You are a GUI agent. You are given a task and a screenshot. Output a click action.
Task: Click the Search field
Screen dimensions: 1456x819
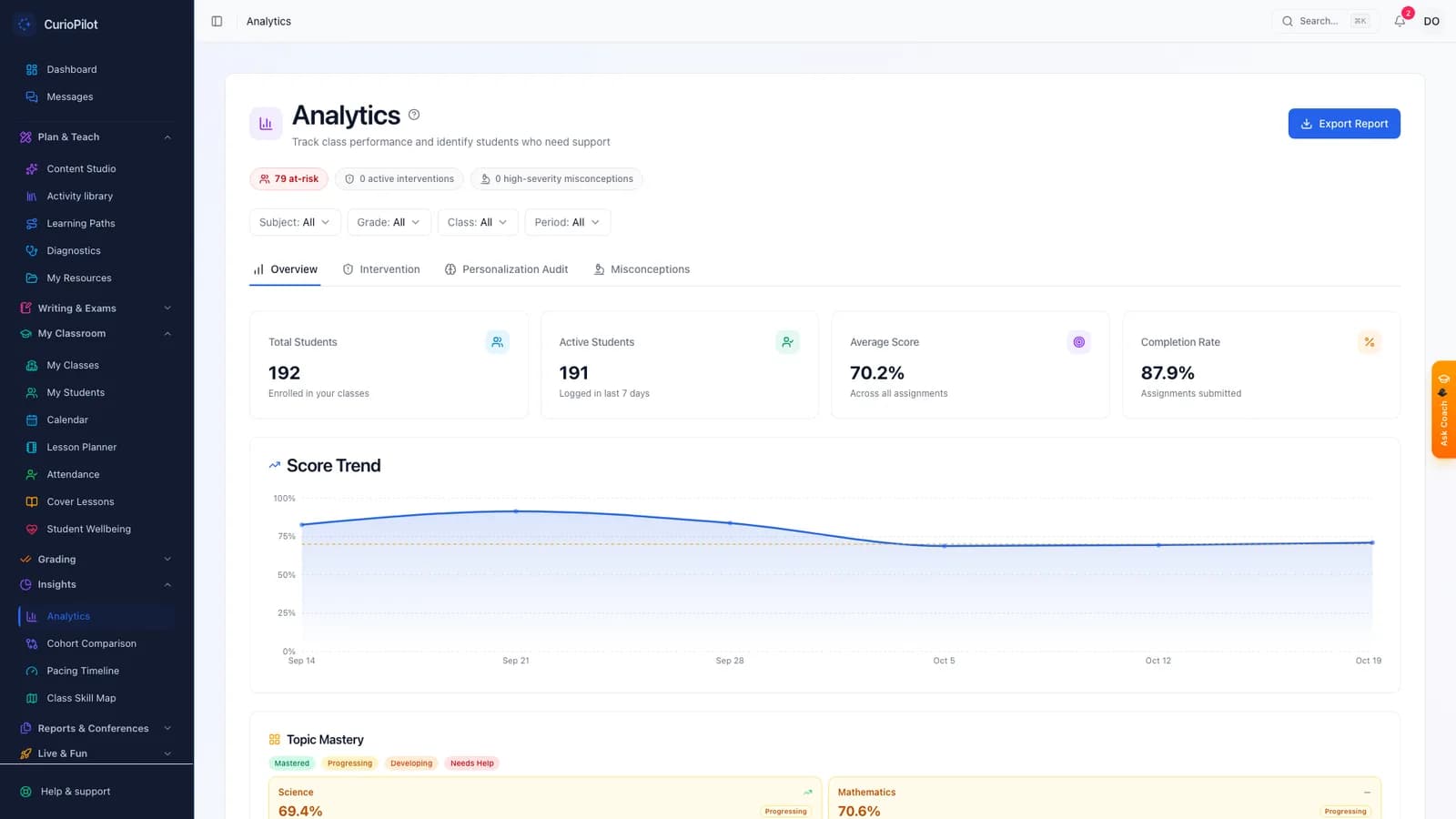[1324, 21]
